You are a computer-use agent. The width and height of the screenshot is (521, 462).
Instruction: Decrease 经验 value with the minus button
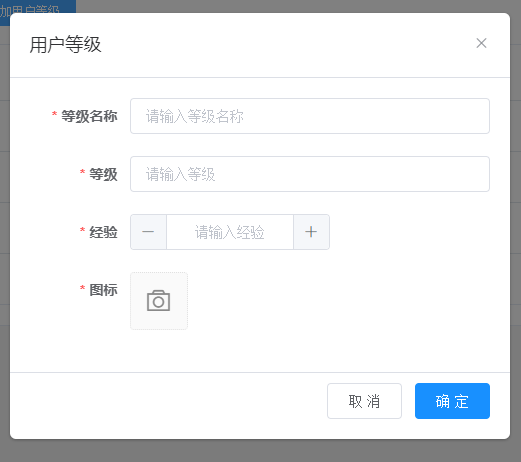[x=148, y=232]
